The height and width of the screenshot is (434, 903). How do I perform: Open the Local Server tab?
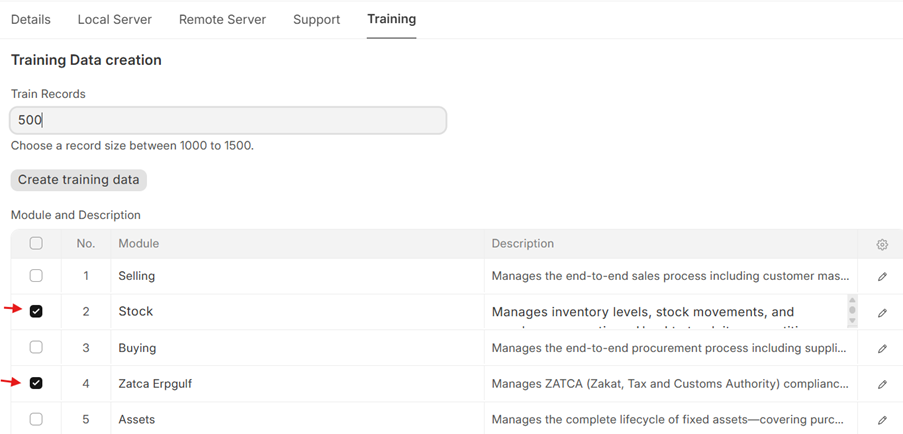tap(115, 19)
